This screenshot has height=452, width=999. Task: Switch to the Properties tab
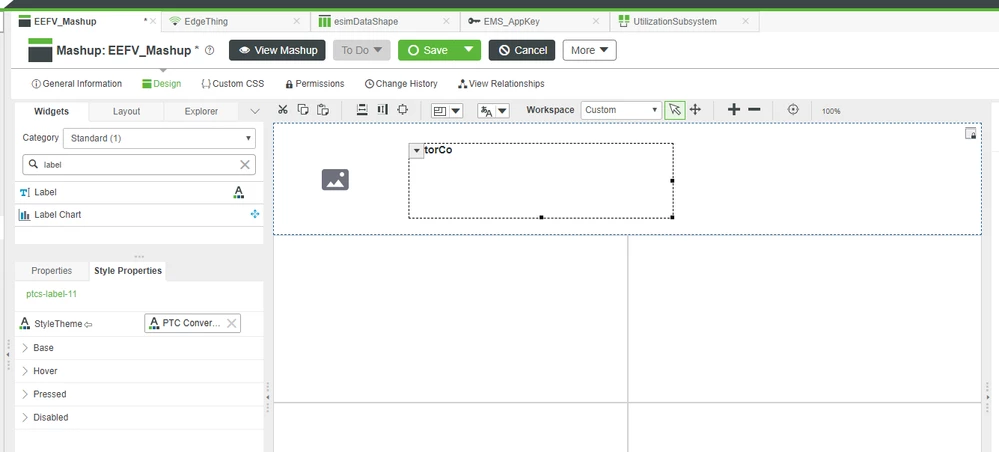tap(52, 270)
